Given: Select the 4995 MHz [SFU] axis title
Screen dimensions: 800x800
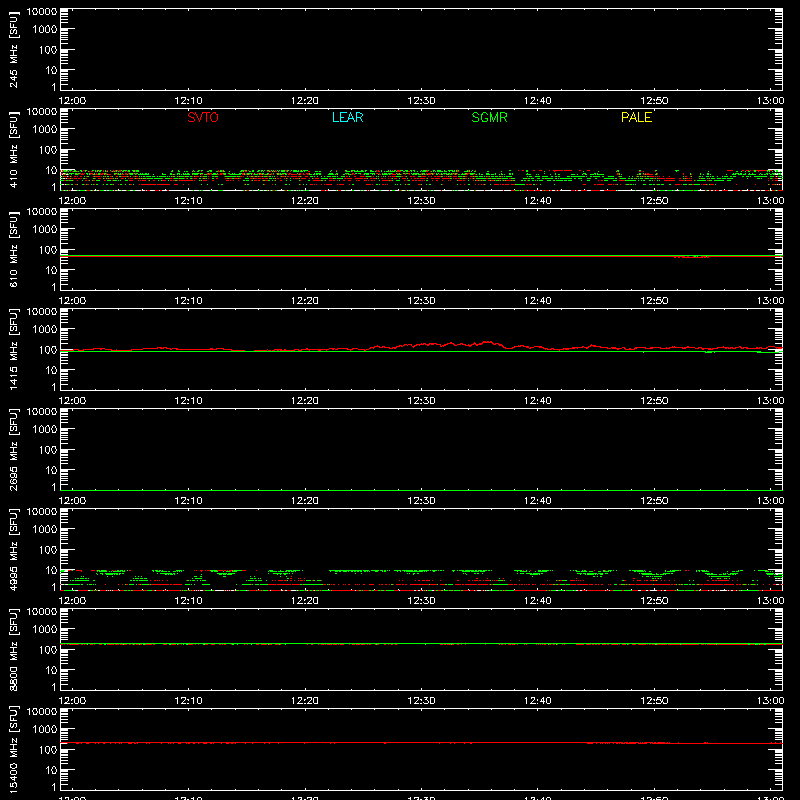Looking at the screenshot, I should point(14,549).
